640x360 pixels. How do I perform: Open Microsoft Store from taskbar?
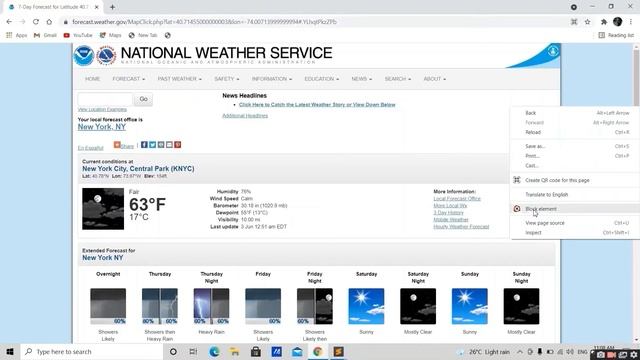256,352
